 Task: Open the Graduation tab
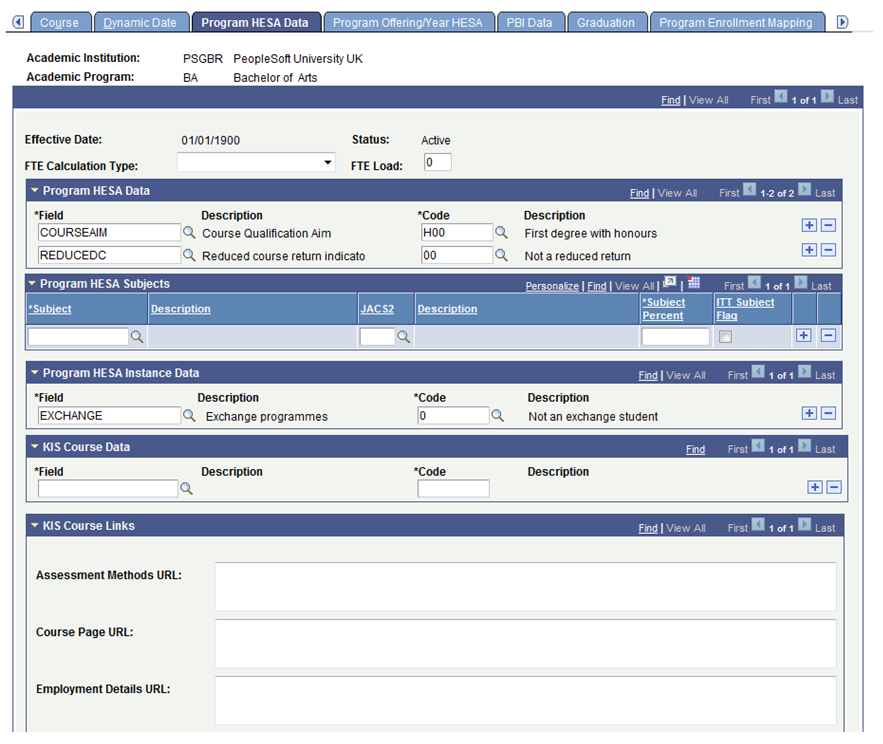click(x=607, y=20)
